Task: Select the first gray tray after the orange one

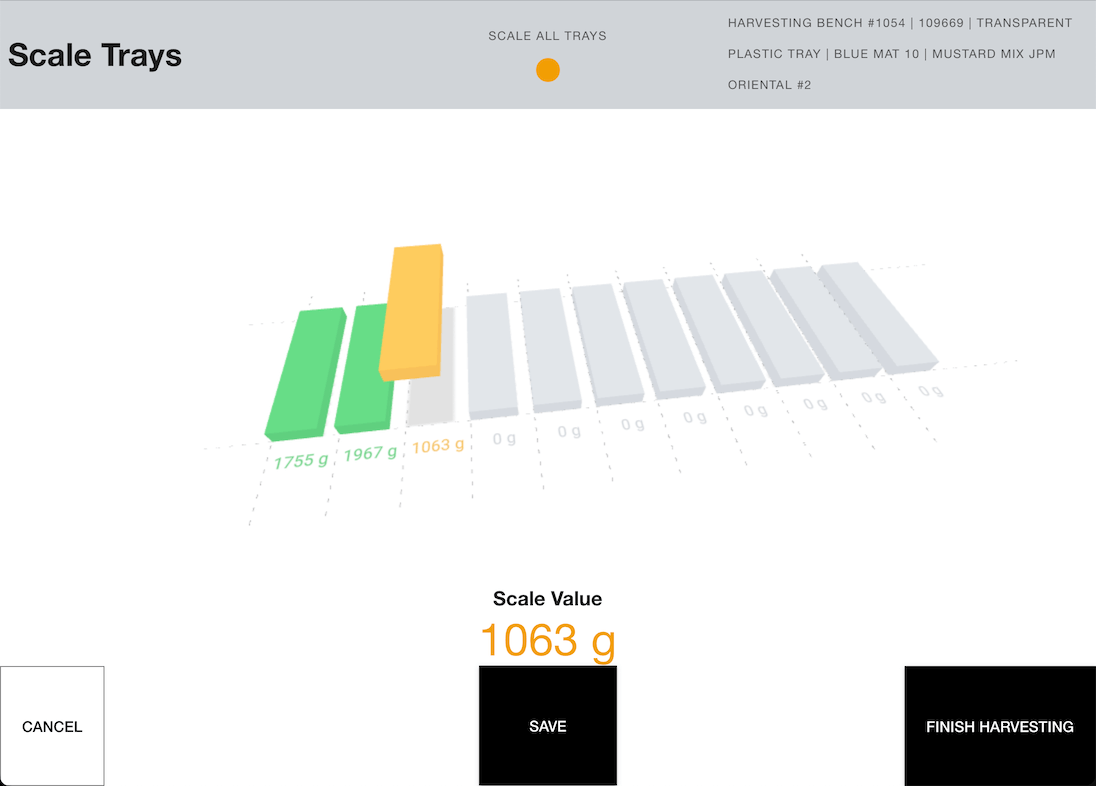Action: coord(492,357)
